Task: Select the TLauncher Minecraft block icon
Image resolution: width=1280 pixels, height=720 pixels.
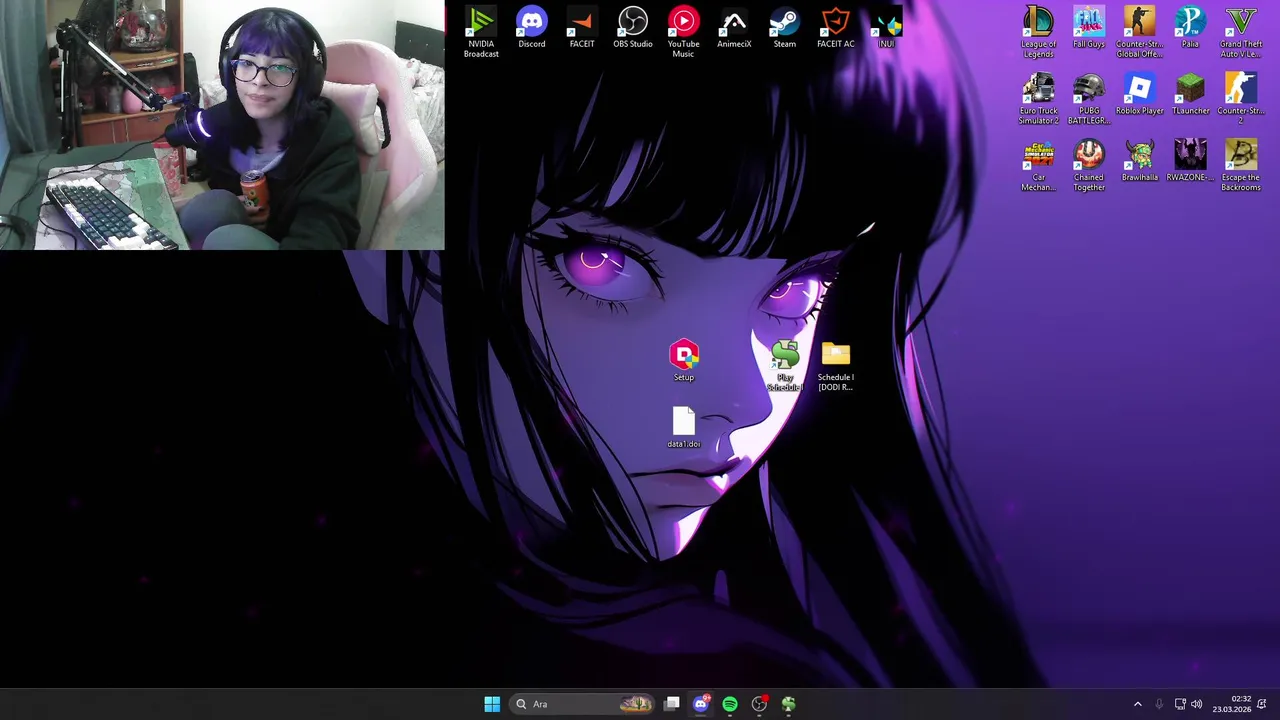Action: coord(1190,95)
